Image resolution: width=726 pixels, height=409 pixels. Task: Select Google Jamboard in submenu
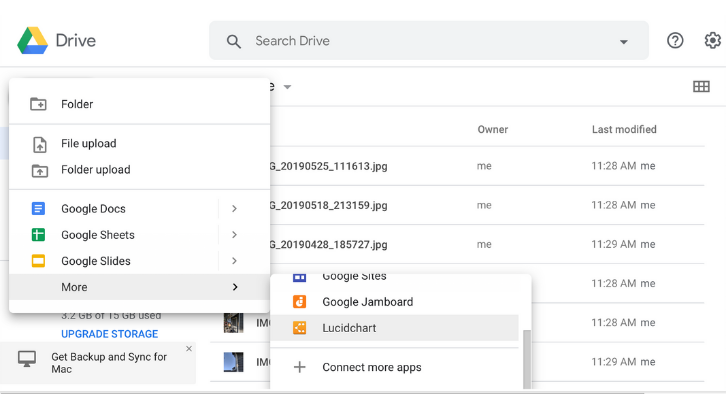(x=394, y=302)
